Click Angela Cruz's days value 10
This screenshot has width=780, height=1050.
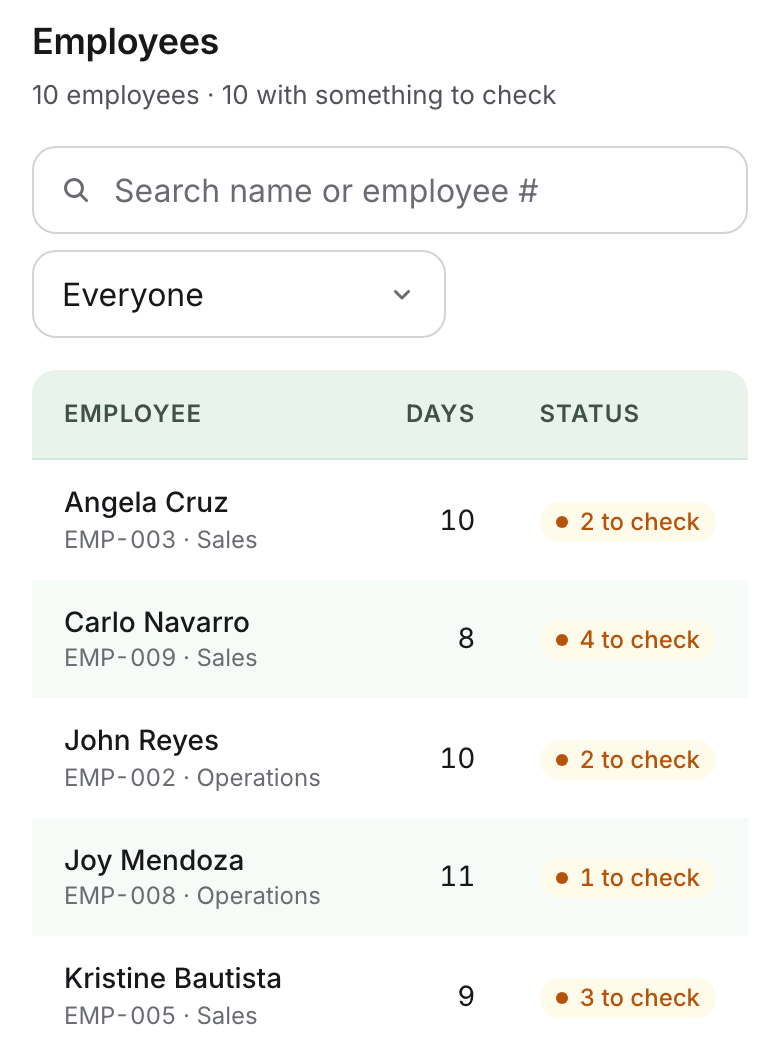(457, 520)
